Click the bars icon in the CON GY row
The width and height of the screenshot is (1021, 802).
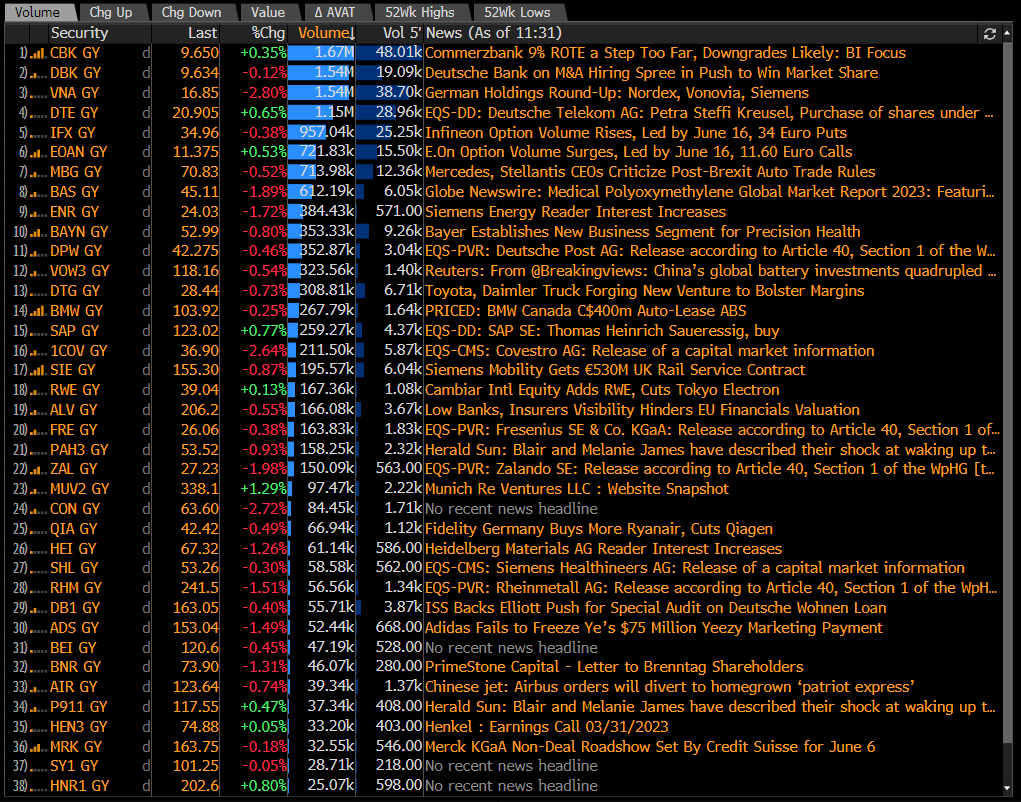point(38,509)
